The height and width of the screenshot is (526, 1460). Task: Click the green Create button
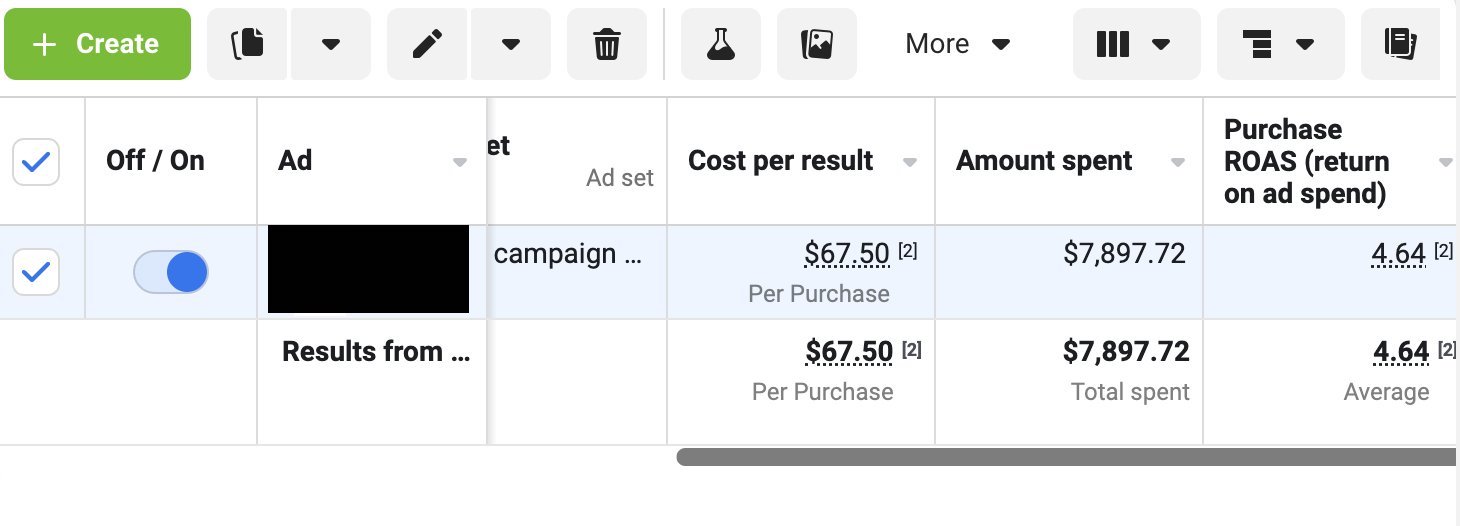pos(97,44)
